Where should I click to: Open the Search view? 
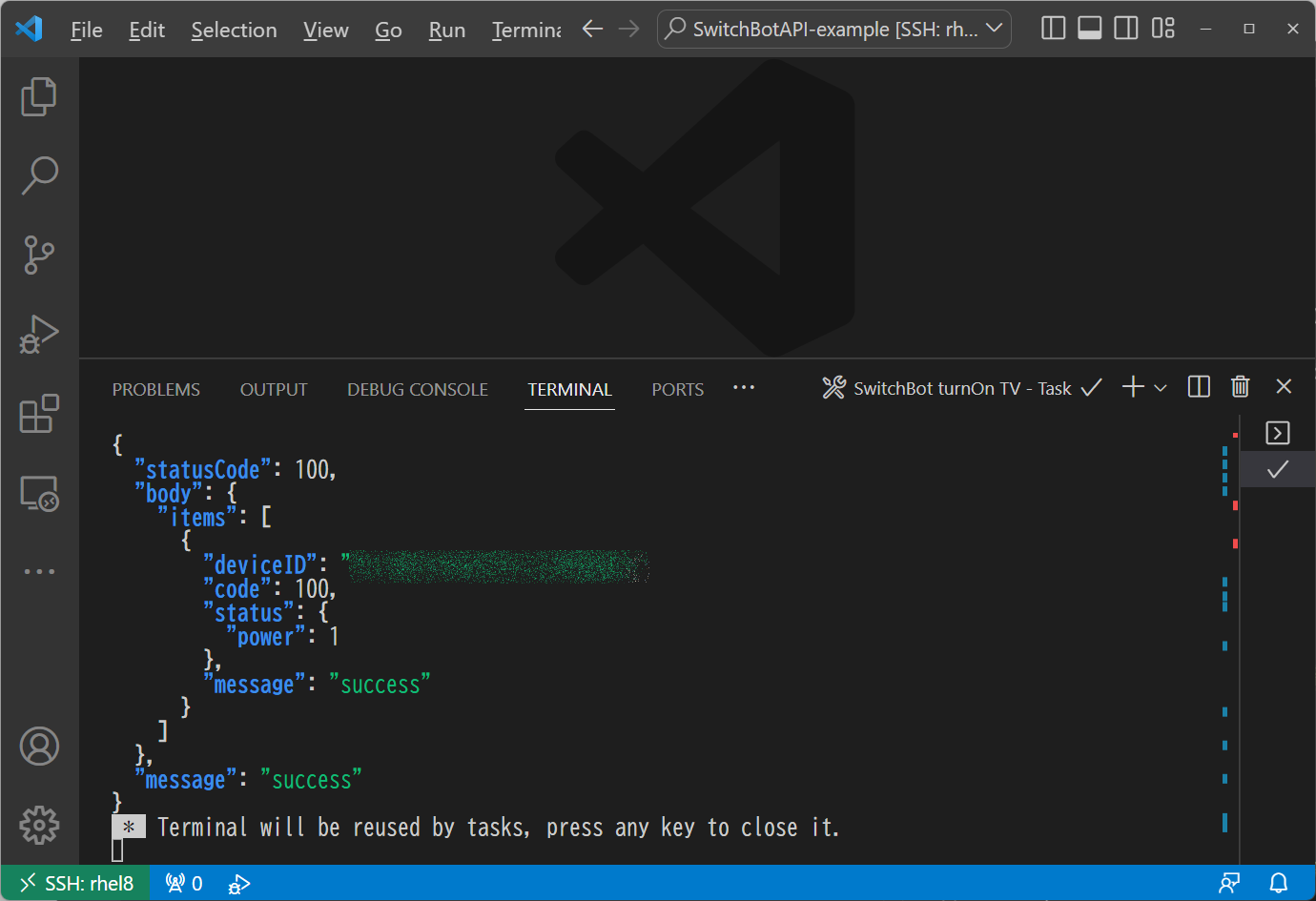[38, 174]
